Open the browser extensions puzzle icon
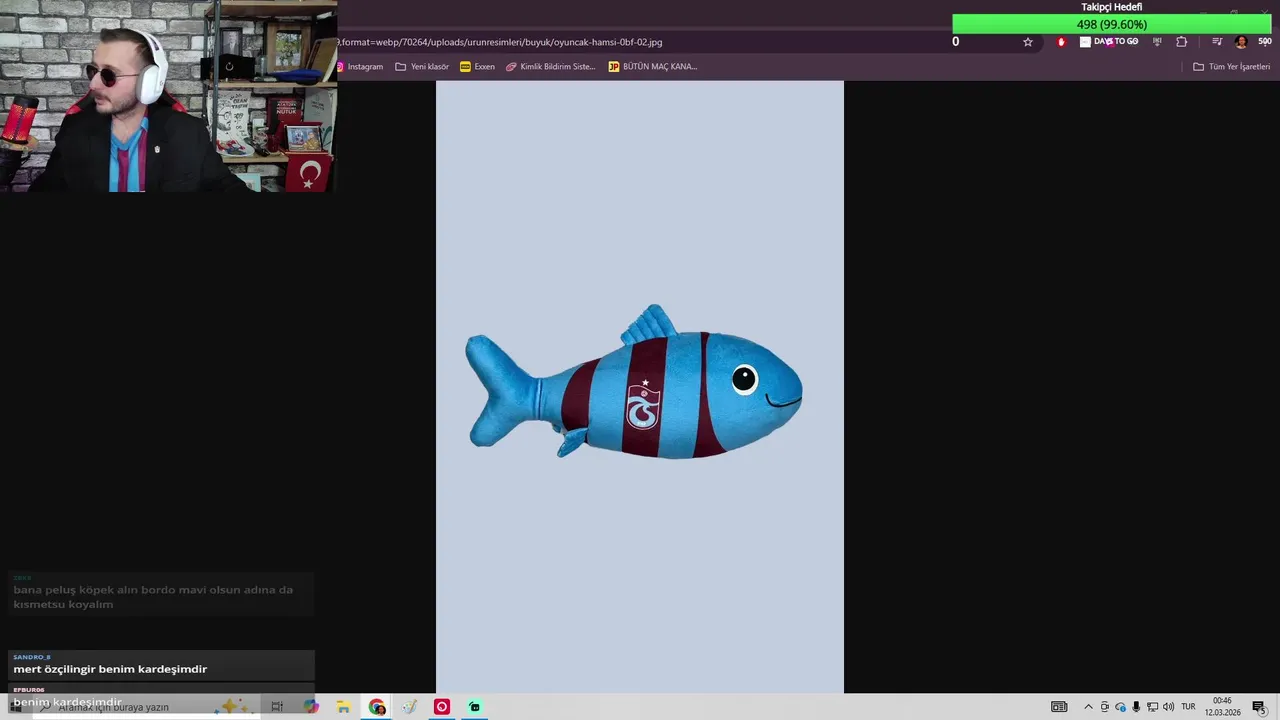 [1181, 42]
